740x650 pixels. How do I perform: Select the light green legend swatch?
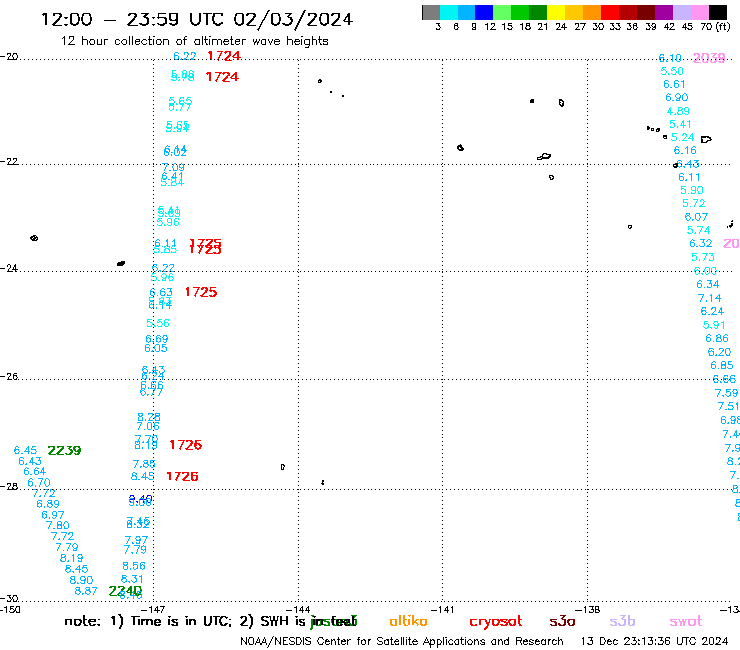pos(502,12)
